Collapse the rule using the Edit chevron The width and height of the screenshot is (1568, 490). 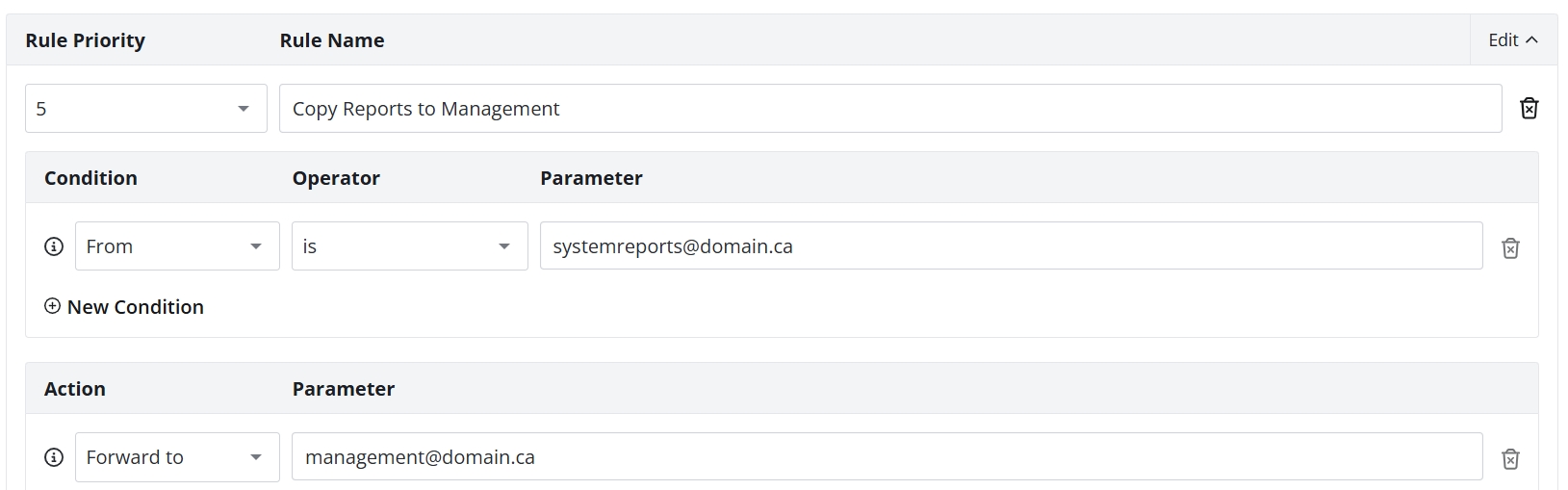tap(1513, 39)
